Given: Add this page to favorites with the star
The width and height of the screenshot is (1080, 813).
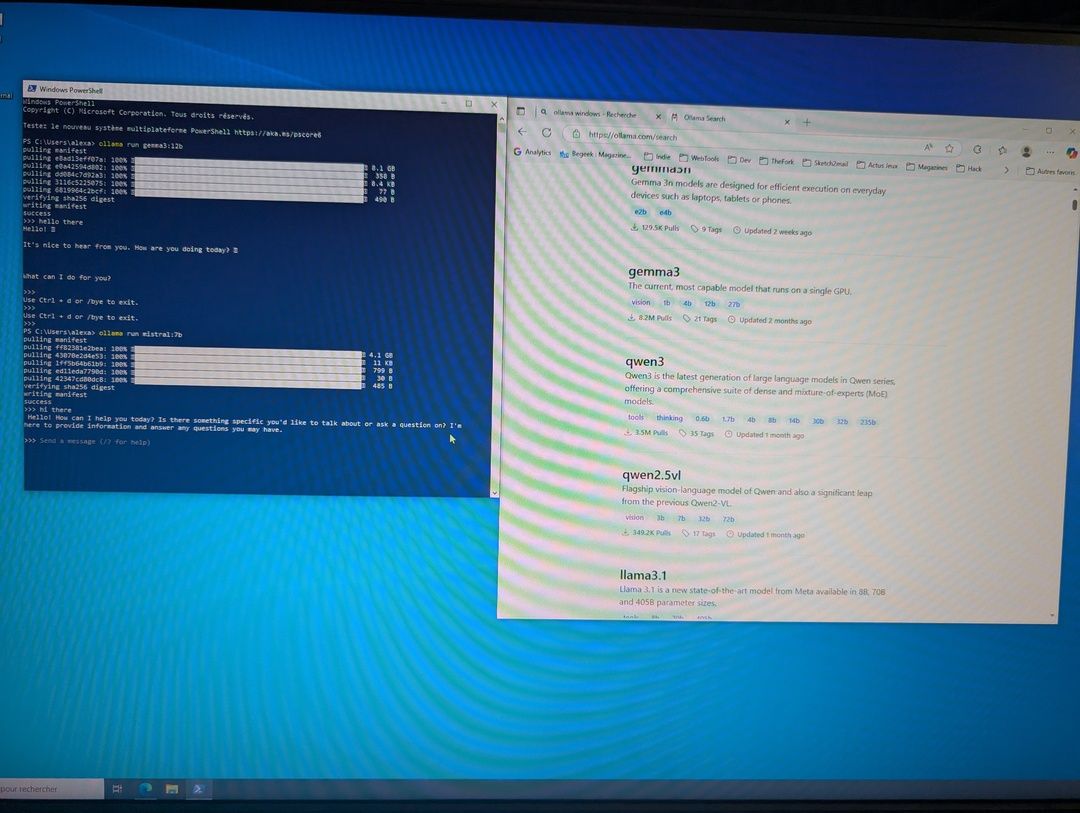Looking at the screenshot, I should pos(950,148).
